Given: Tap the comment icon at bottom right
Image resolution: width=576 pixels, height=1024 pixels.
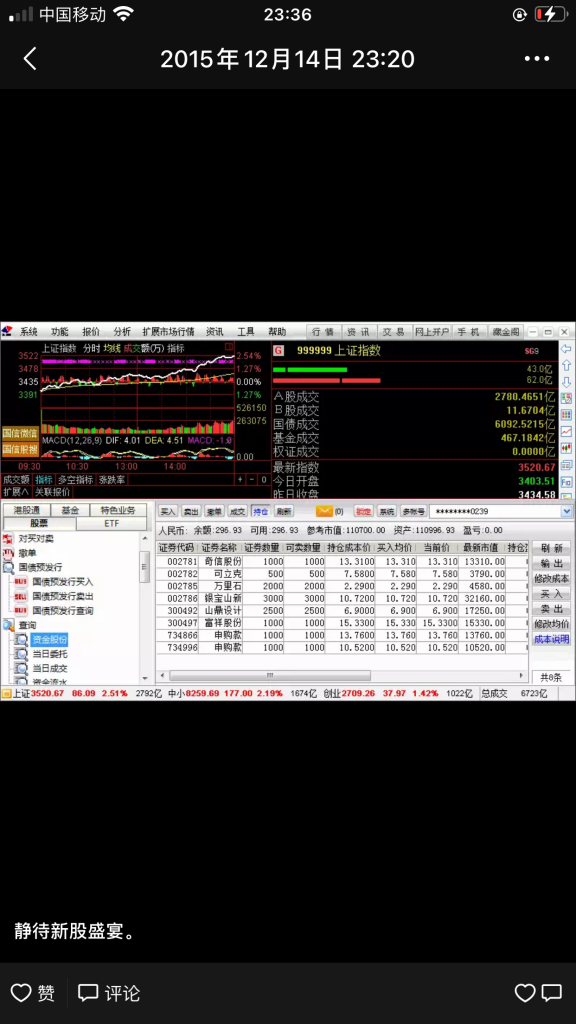Looking at the screenshot, I should click(x=552, y=993).
